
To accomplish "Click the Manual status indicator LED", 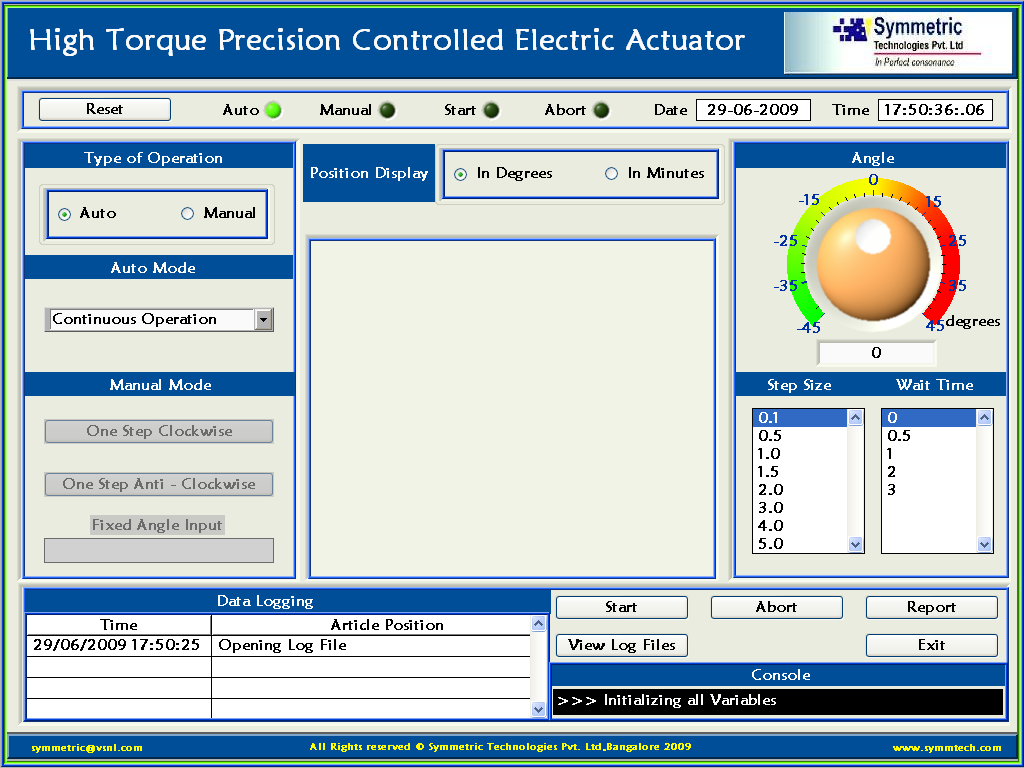I will click(x=387, y=110).
